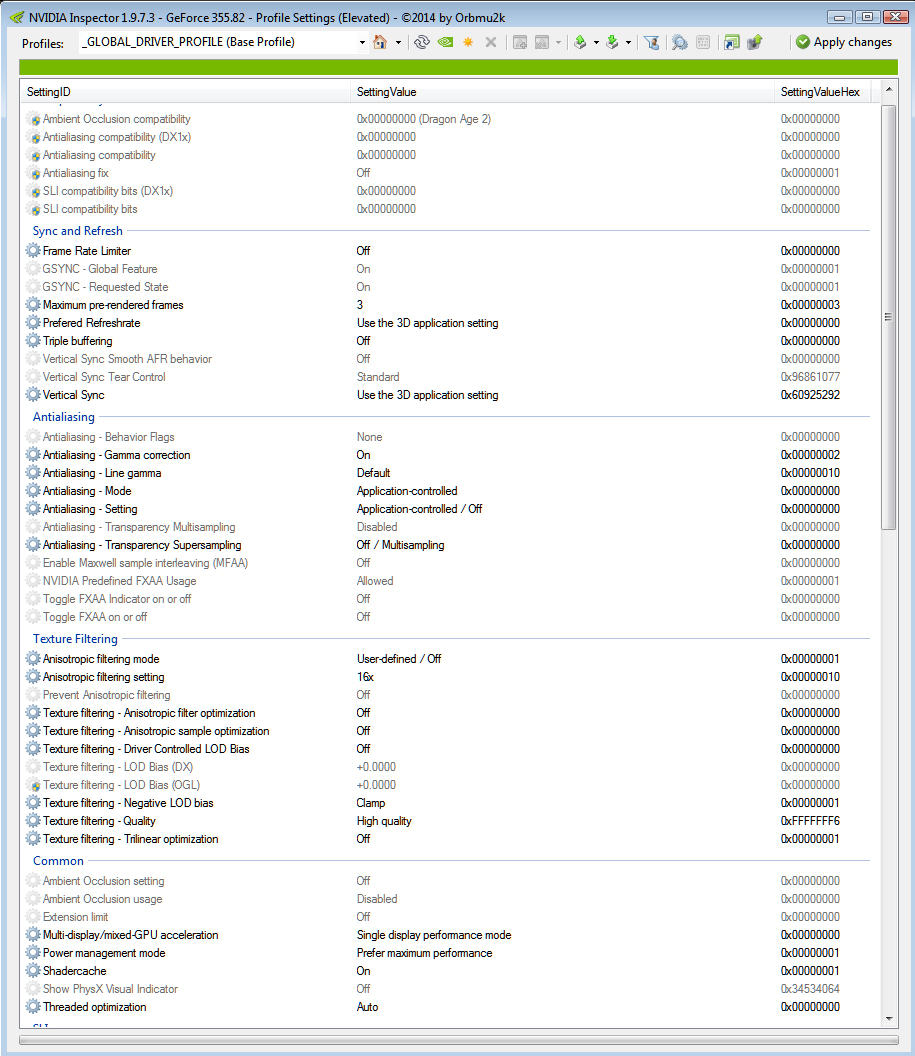Click gear icon of Power management mode
Screen dimensions: 915x1056
[33, 953]
